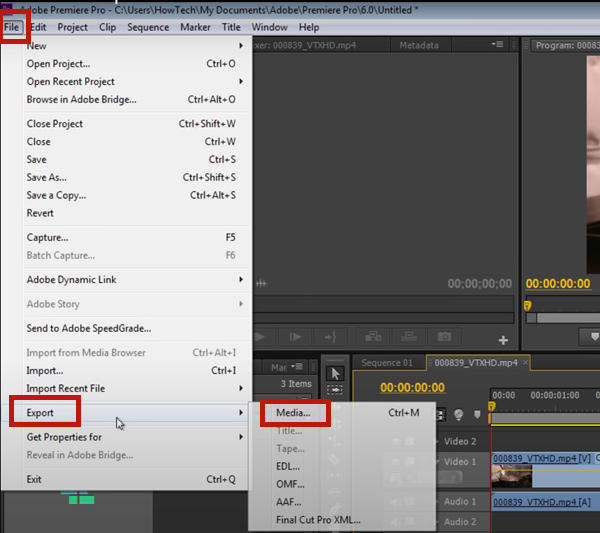Open the Project menu
Screen dimensions: 600x533
pyautogui.click(x=72, y=27)
